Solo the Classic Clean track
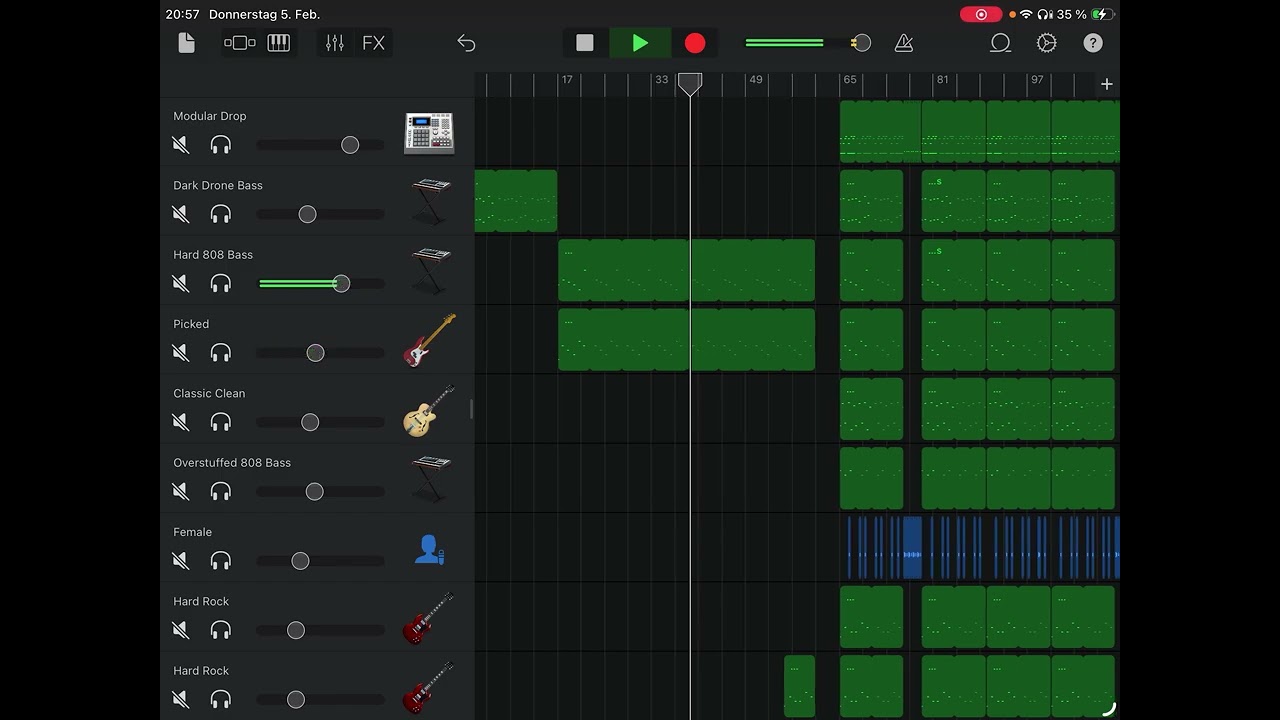The width and height of the screenshot is (1280, 720). pyautogui.click(x=221, y=422)
